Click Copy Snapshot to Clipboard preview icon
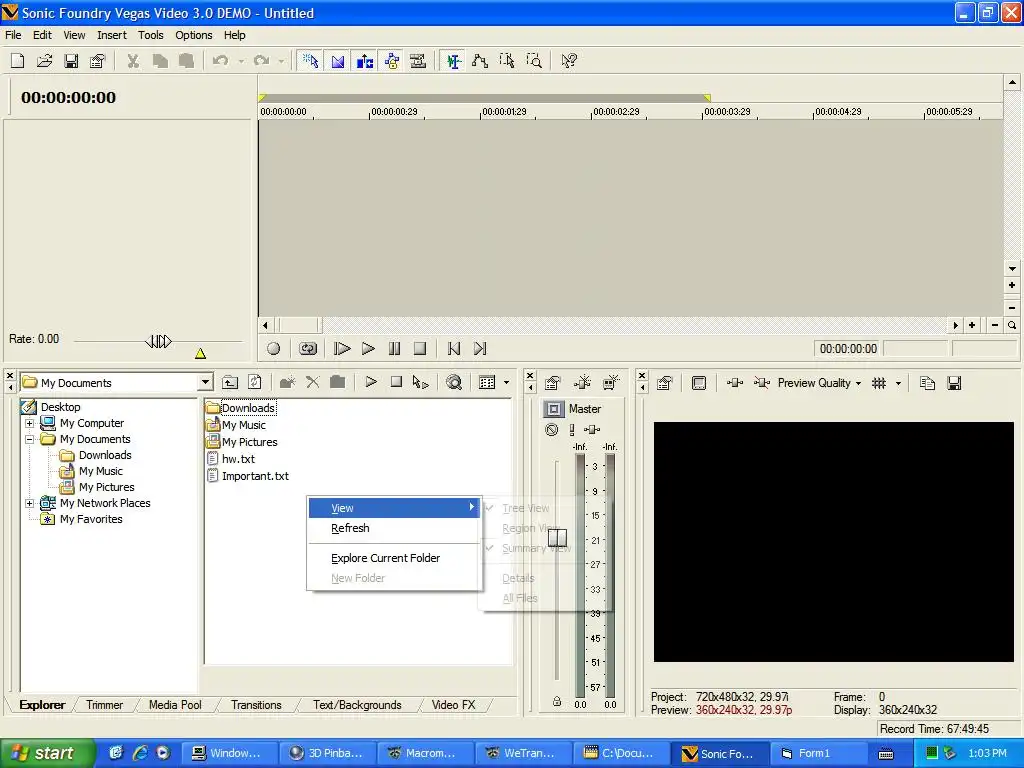 point(927,383)
